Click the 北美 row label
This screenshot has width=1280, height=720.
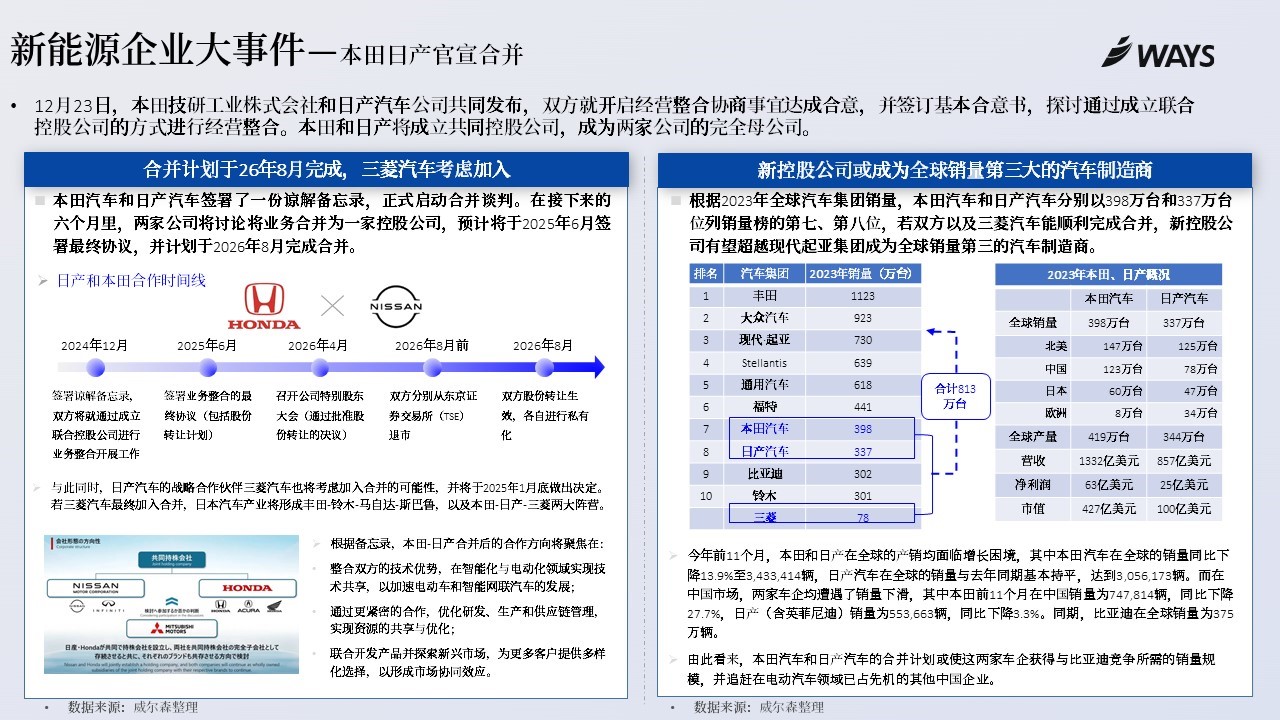[1032, 346]
